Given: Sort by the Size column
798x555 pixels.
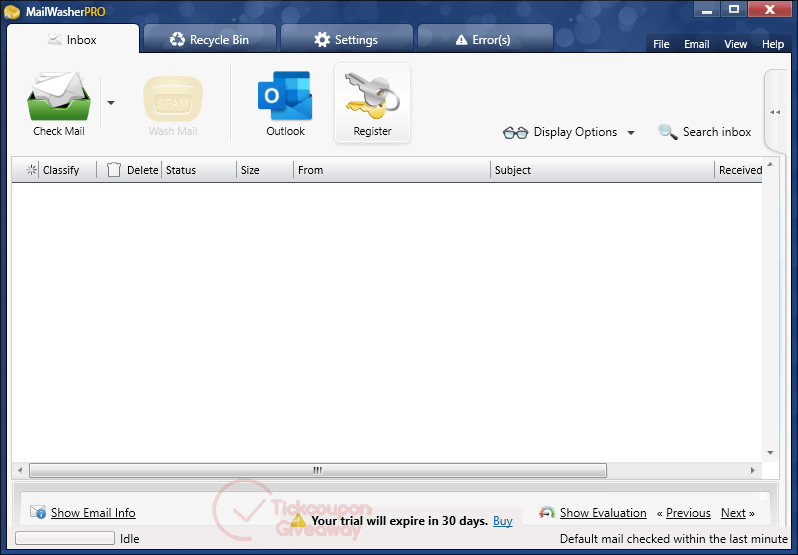Looking at the screenshot, I should (x=250, y=170).
